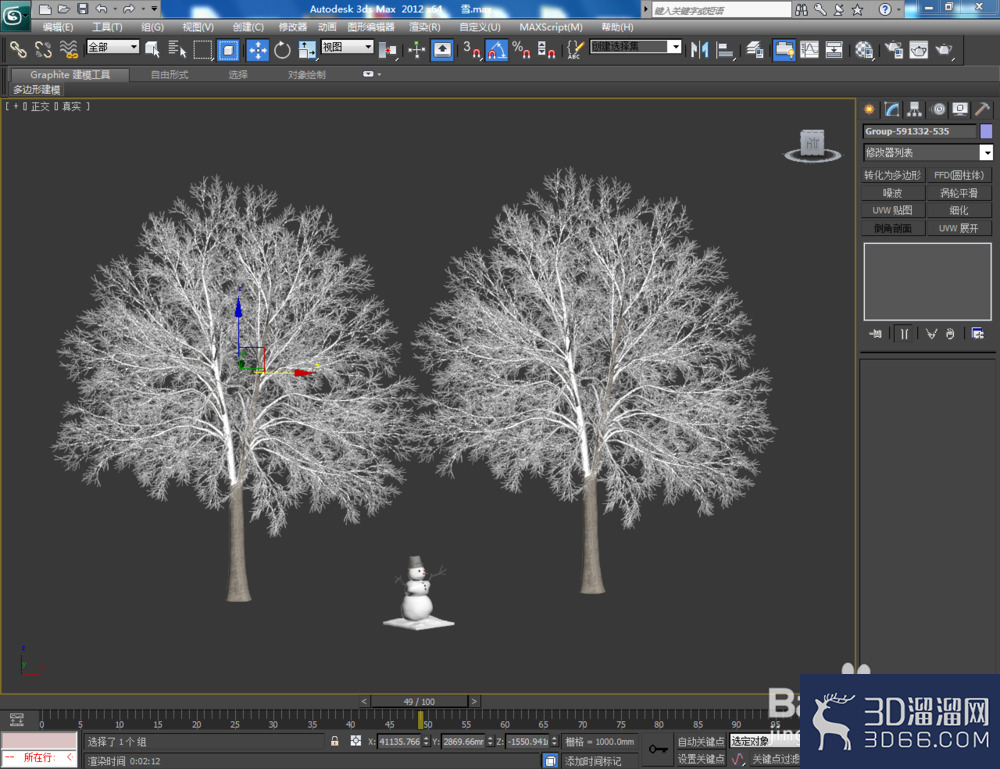Apply the 倒角剖面 modifier button
This screenshot has width=1000, height=769.
pyautogui.click(x=893, y=228)
